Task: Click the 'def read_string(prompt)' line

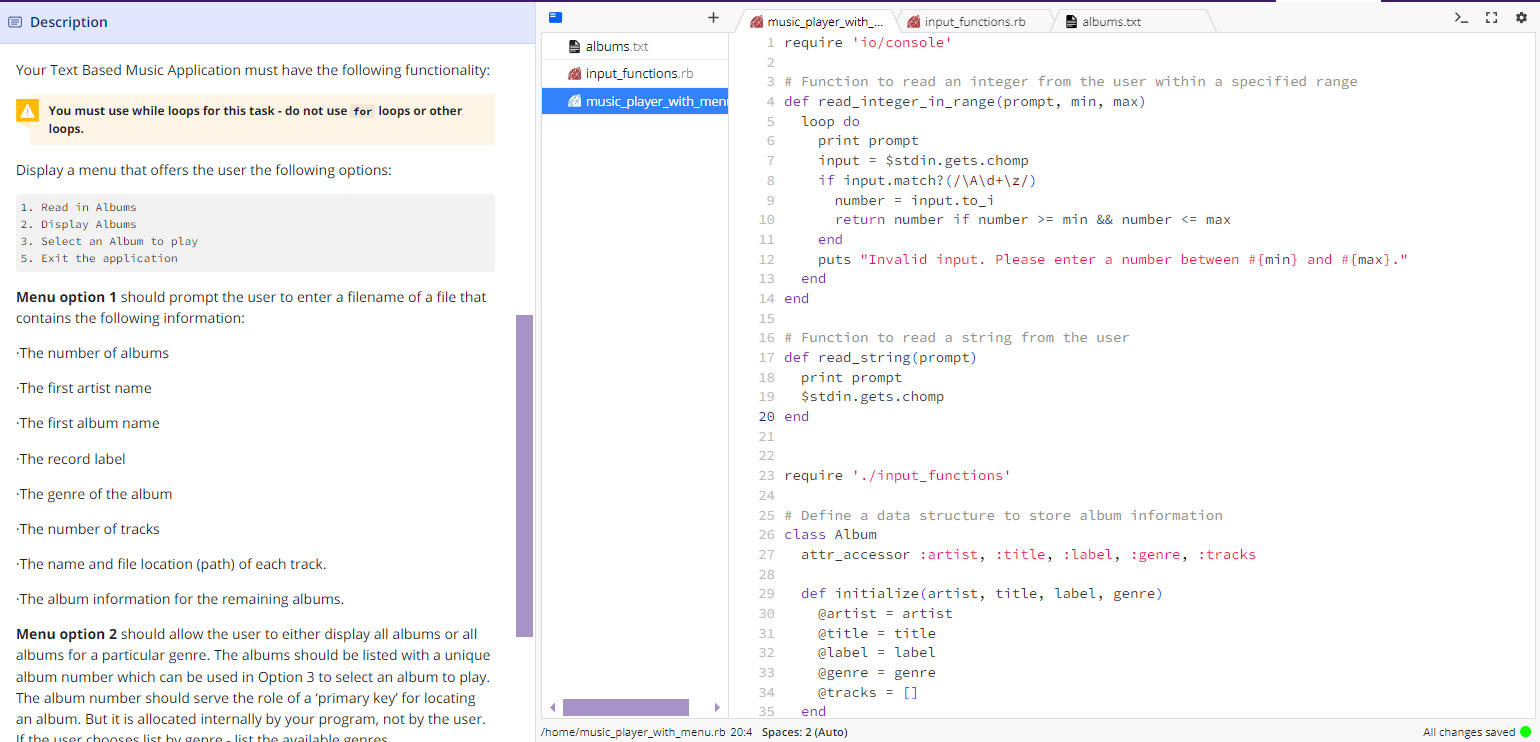Action: pos(880,358)
